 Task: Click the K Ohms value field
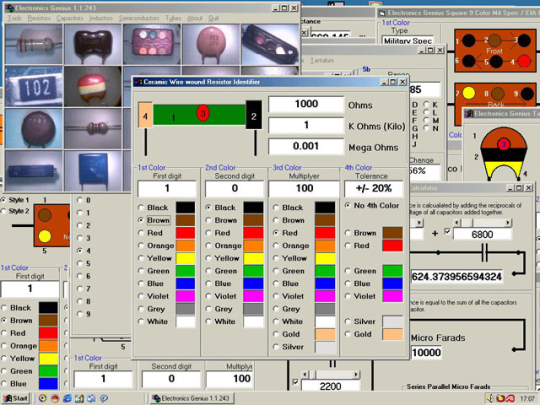(x=306, y=125)
